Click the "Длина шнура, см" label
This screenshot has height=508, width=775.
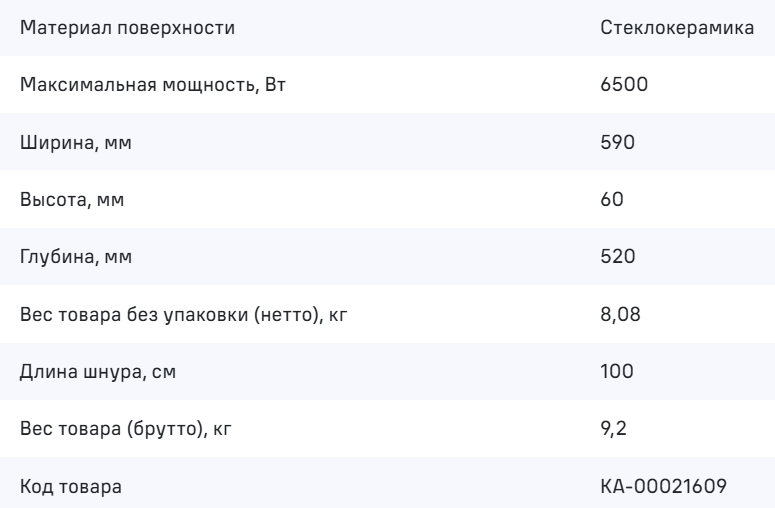click(94, 373)
